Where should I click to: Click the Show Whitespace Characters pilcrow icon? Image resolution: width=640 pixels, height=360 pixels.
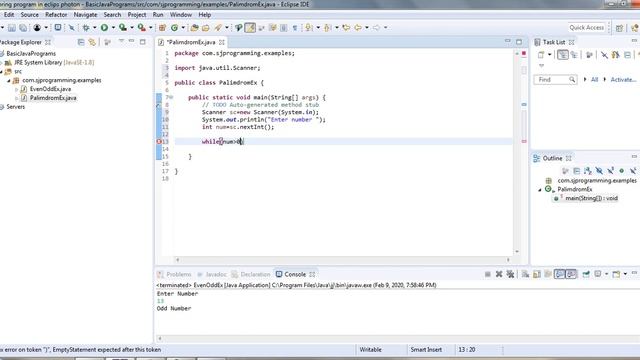pyautogui.click(x=295, y=27)
